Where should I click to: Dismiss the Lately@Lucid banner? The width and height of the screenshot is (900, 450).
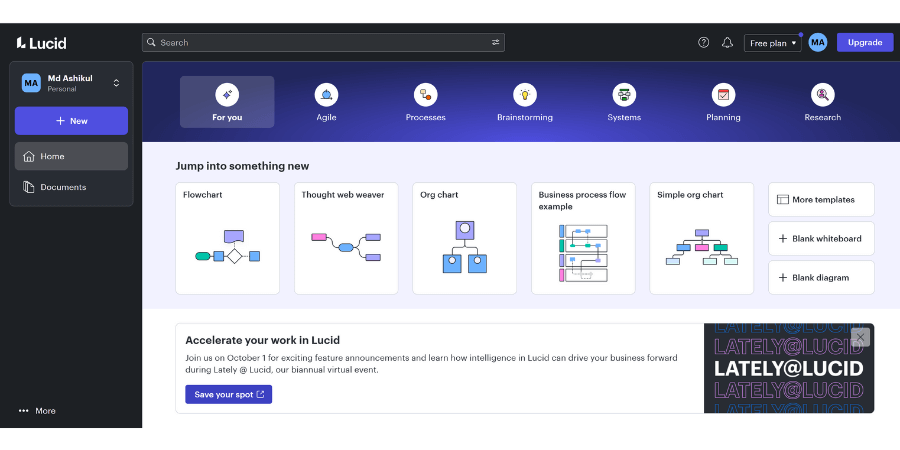coord(860,337)
